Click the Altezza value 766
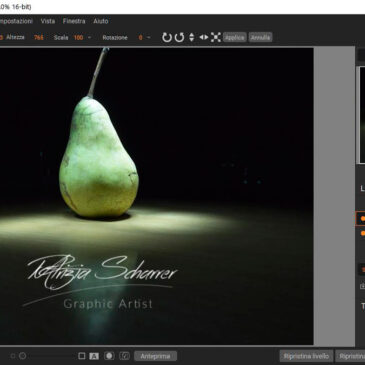This screenshot has height=365, width=365. tap(39, 38)
